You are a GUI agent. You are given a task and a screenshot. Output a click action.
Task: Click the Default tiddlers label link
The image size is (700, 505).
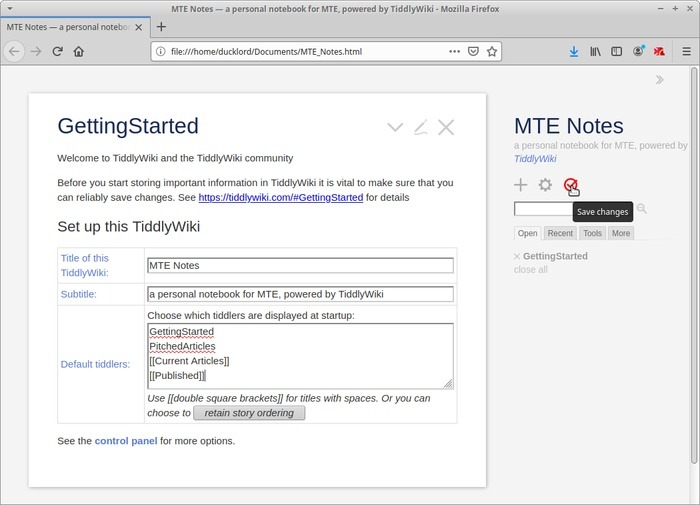point(95,364)
